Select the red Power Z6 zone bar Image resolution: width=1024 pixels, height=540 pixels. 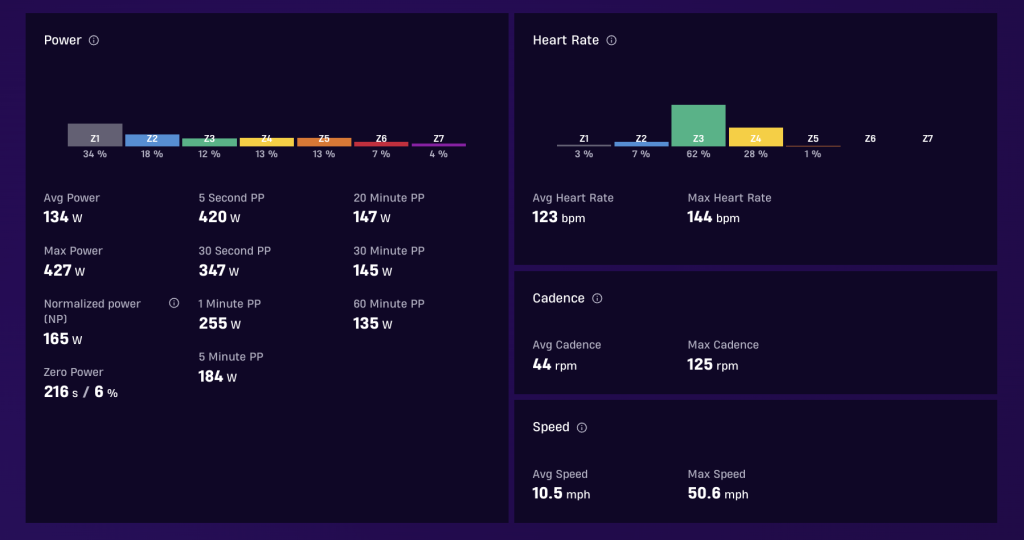(381, 144)
